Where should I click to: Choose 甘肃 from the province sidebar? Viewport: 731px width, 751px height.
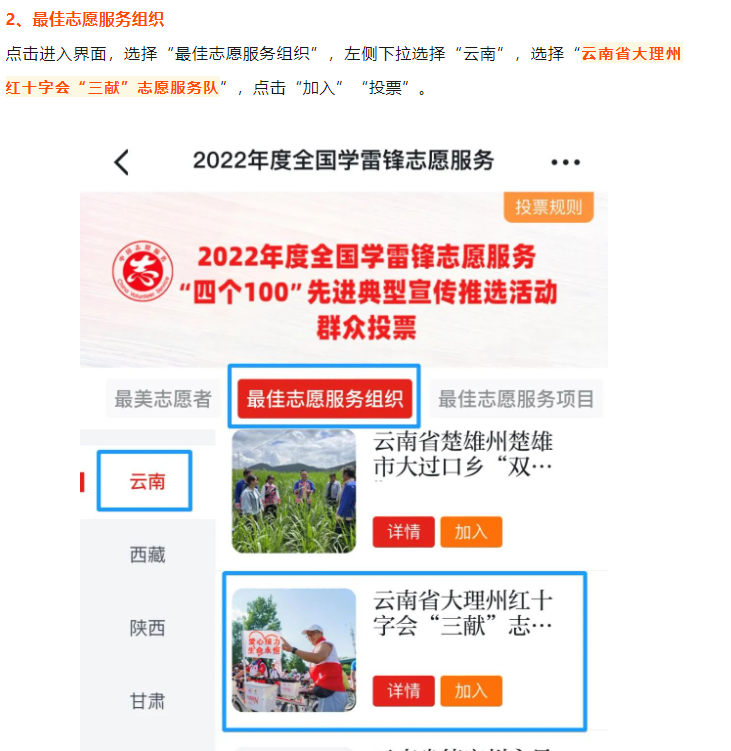click(x=147, y=701)
